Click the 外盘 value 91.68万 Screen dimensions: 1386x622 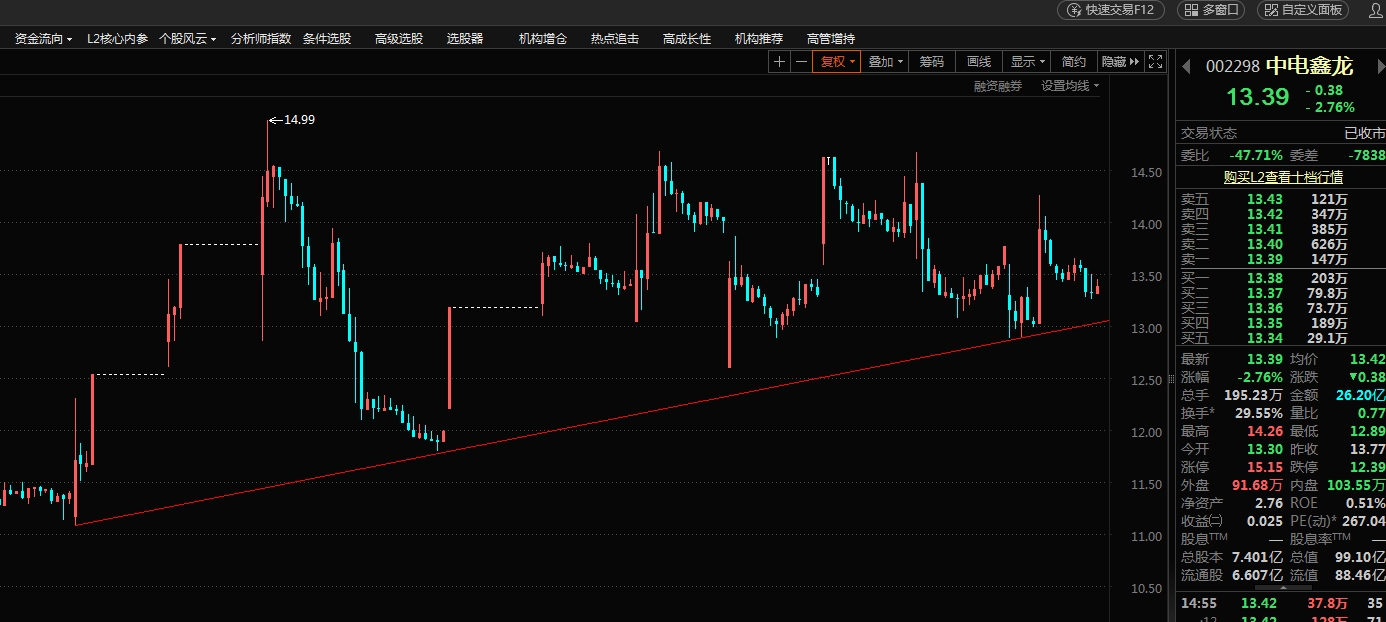coord(1257,485)
